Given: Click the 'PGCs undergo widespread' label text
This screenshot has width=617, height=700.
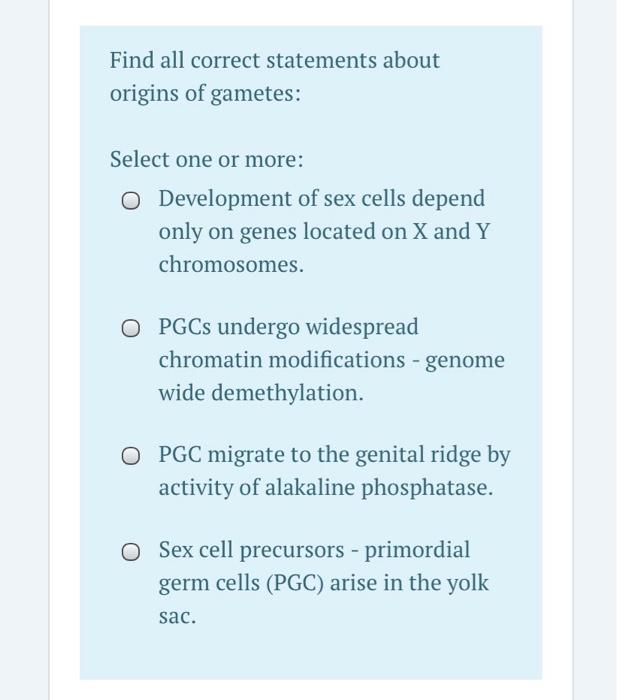Looking at the screenshot, I should tap(288, 326).
